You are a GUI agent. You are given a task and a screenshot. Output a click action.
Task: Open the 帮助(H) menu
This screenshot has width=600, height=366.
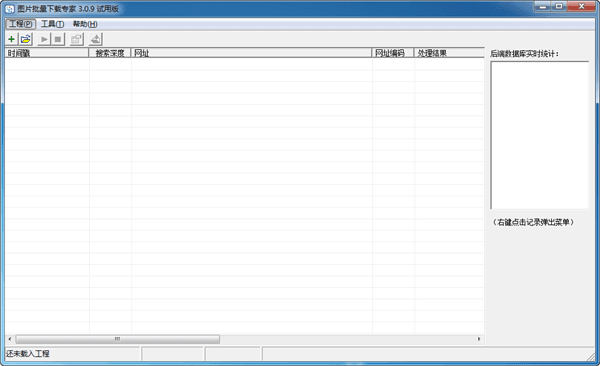(x=85, y=24)
